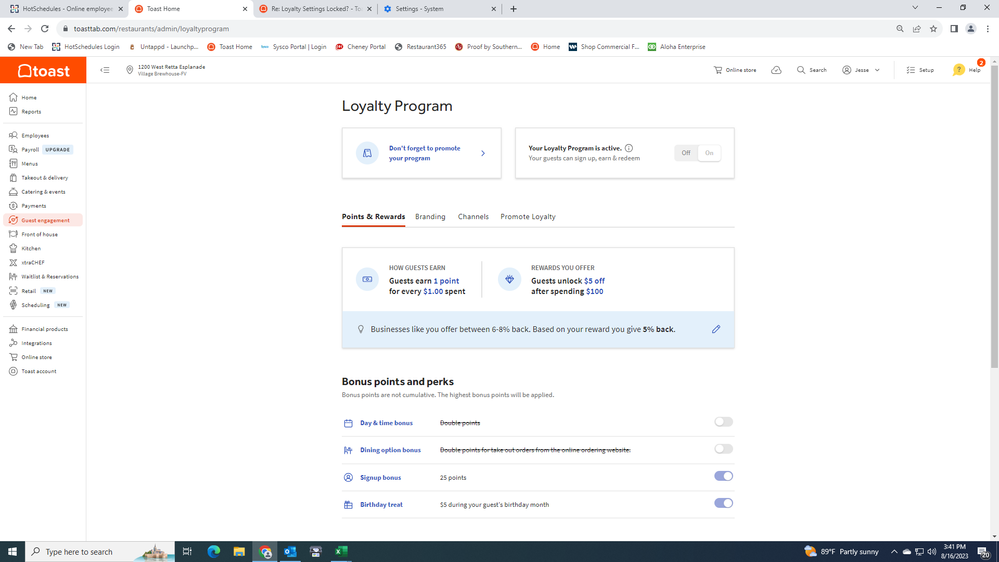This screenshot has height=562, width=999.
Task: Click the info icon beside Loyalty Program active
Action: click(x=629, y=148)
